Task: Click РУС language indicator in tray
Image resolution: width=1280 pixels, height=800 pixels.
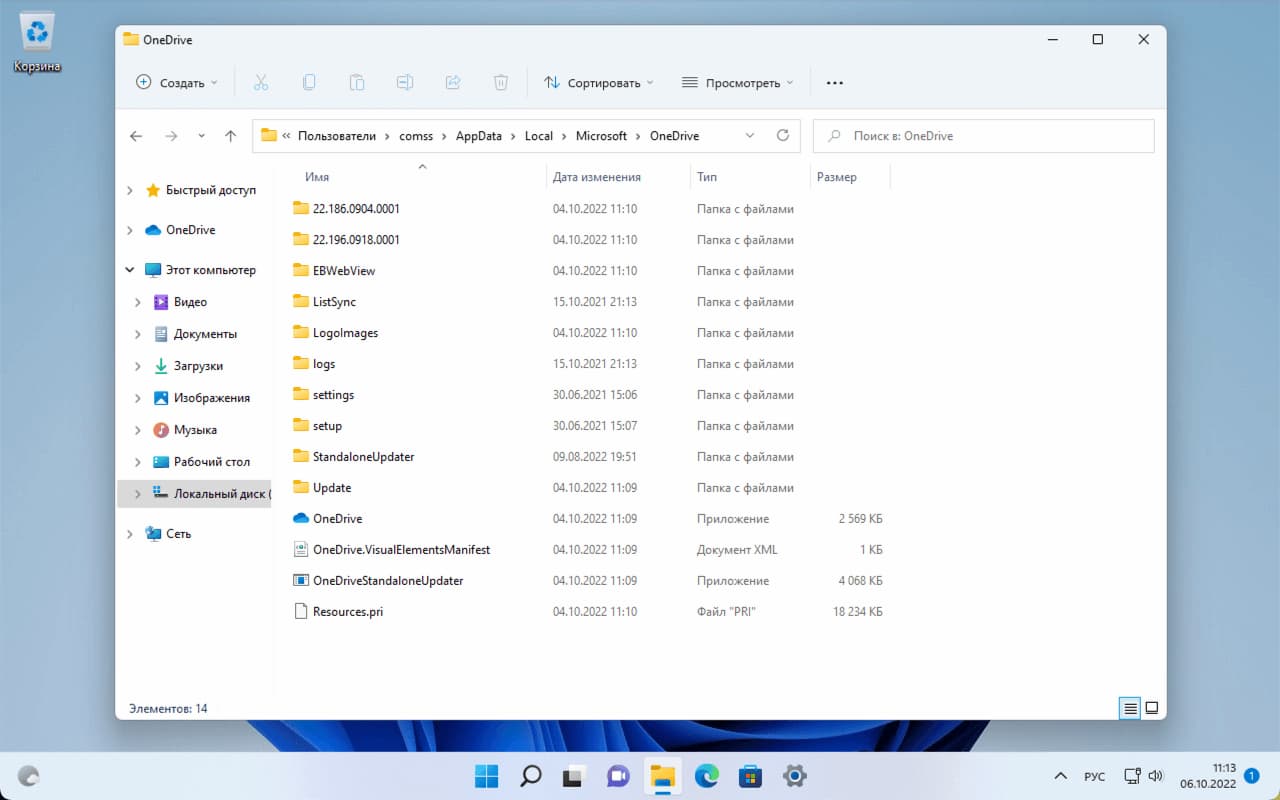Action: point(1095,776)
